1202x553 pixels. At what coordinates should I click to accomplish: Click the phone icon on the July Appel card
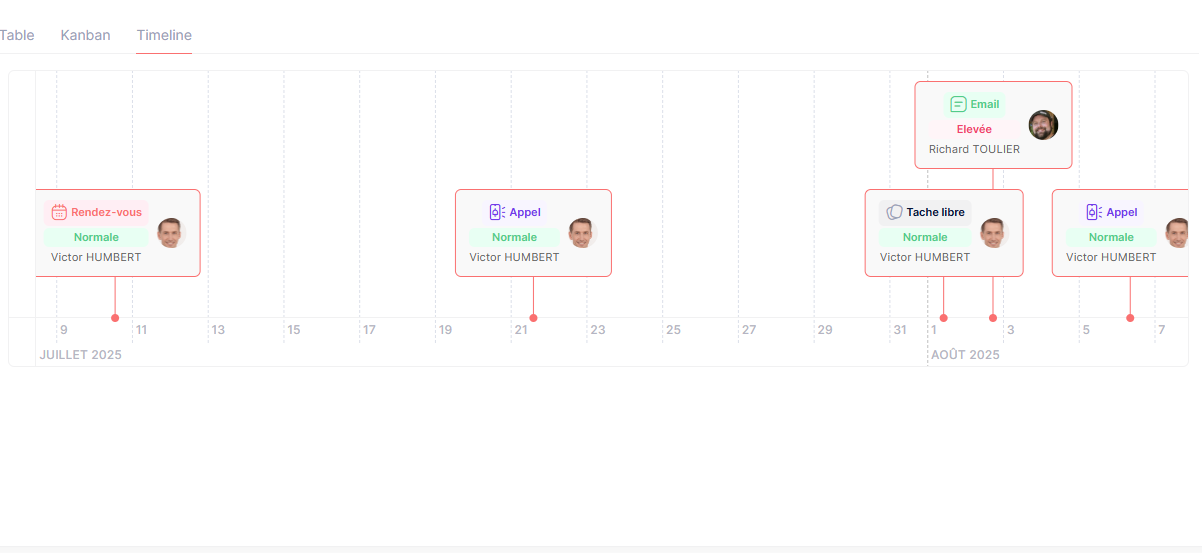coord(497,212)
